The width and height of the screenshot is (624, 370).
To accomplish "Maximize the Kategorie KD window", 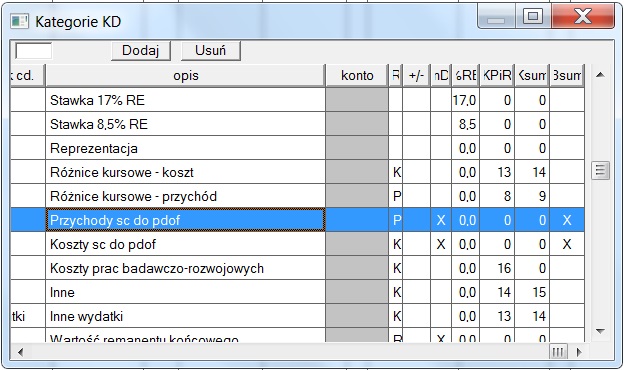I will point(533,16).
